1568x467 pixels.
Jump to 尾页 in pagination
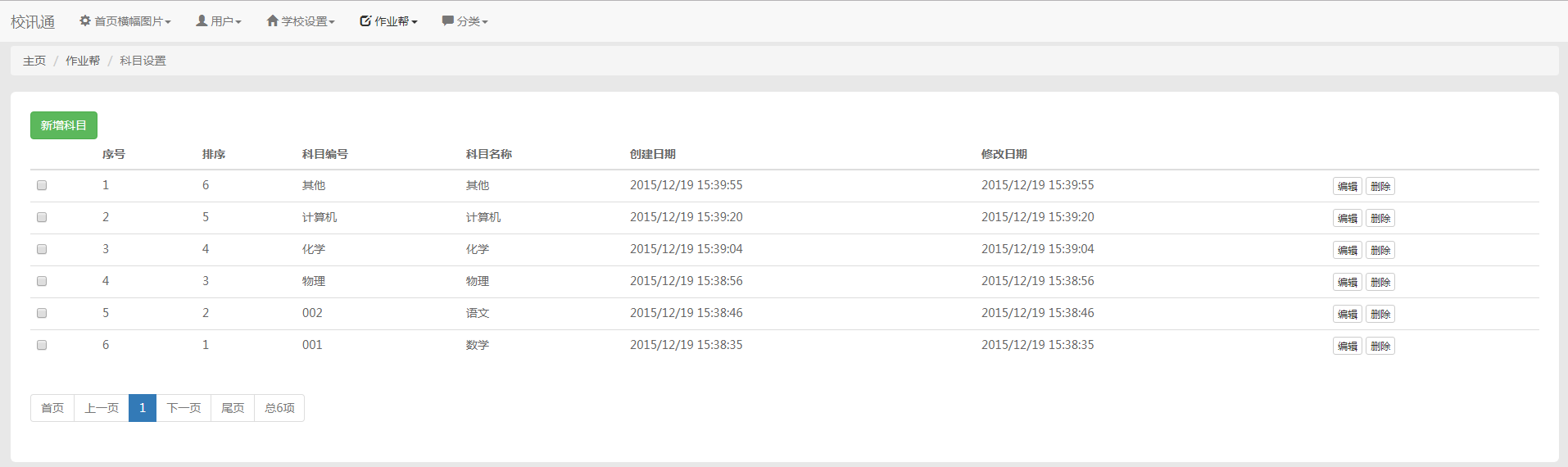(233, 408)
